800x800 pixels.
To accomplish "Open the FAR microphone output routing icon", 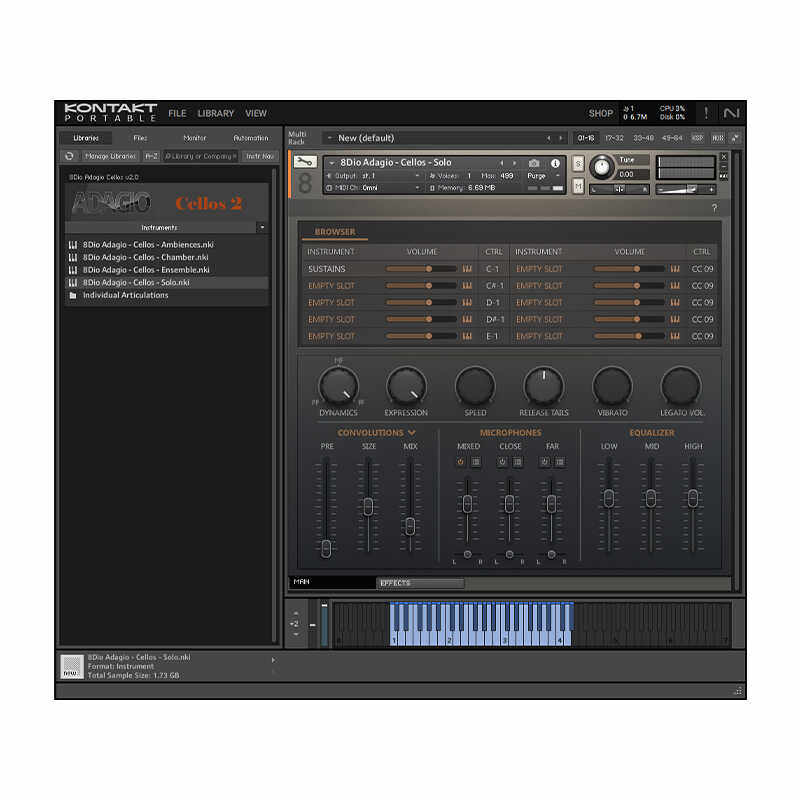I will [x=560, y=462].
